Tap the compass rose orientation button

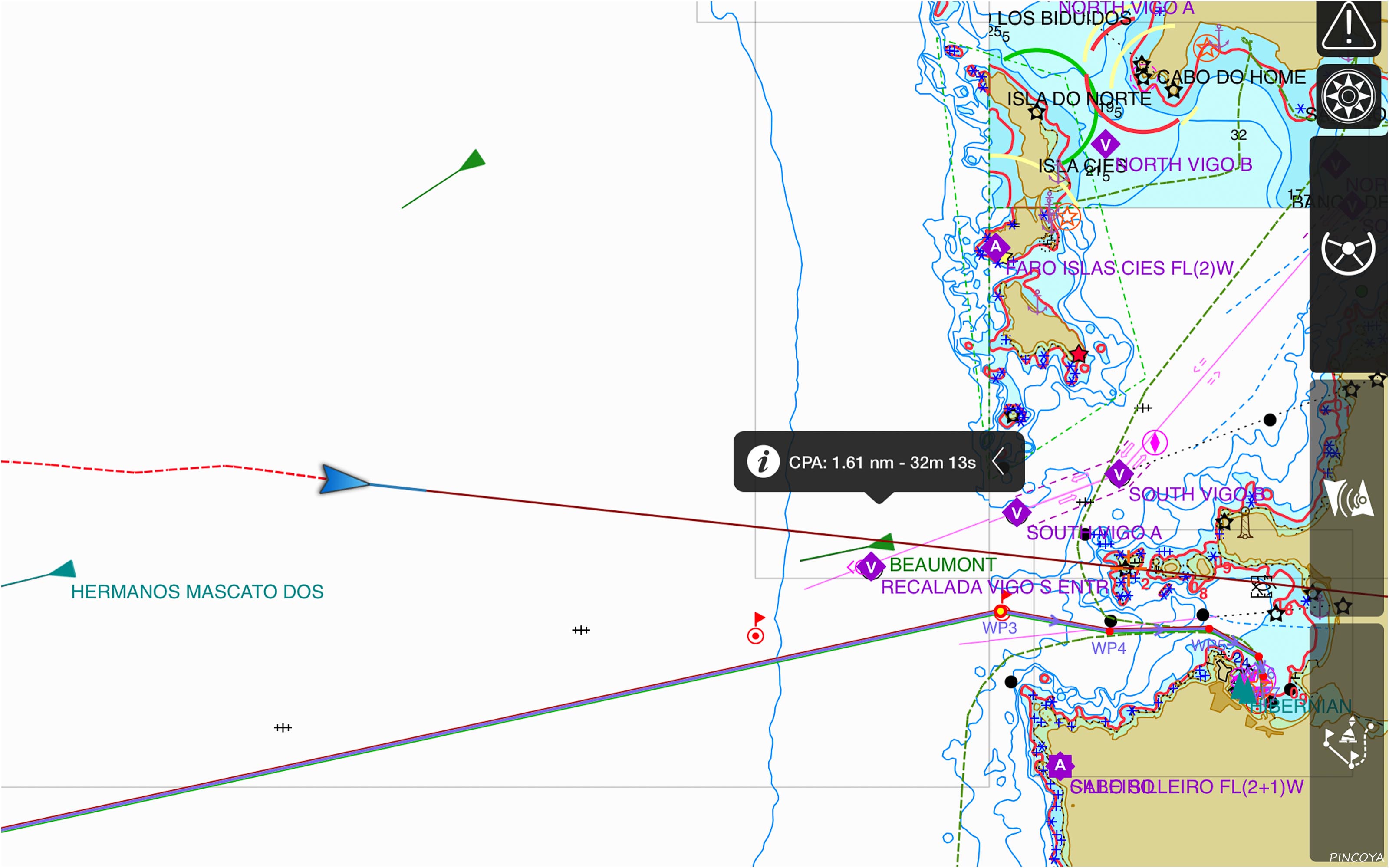point(1348,96)
